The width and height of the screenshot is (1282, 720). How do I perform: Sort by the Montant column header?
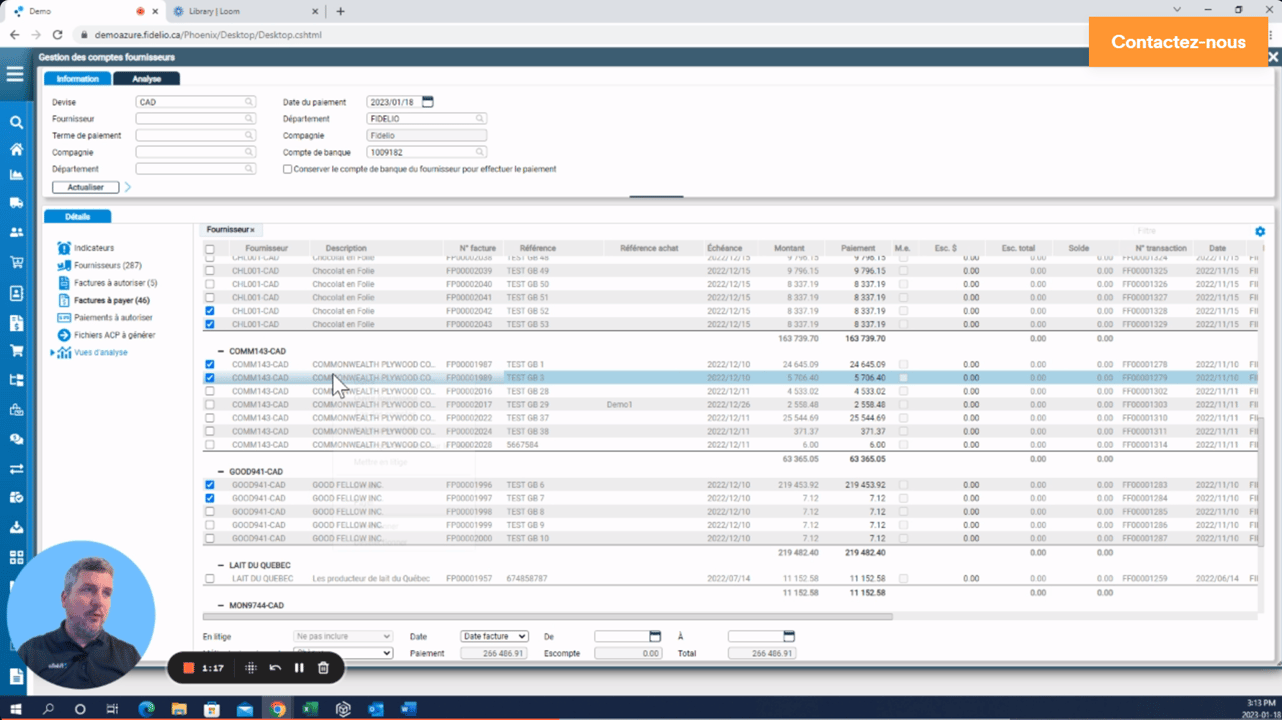pos(790,248)
